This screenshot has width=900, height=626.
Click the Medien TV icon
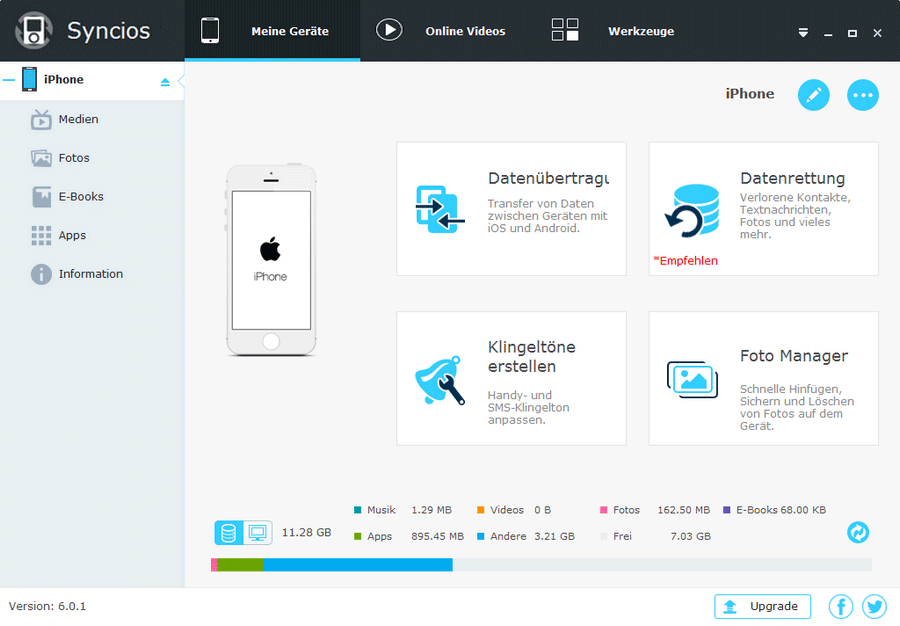[41, 119]
